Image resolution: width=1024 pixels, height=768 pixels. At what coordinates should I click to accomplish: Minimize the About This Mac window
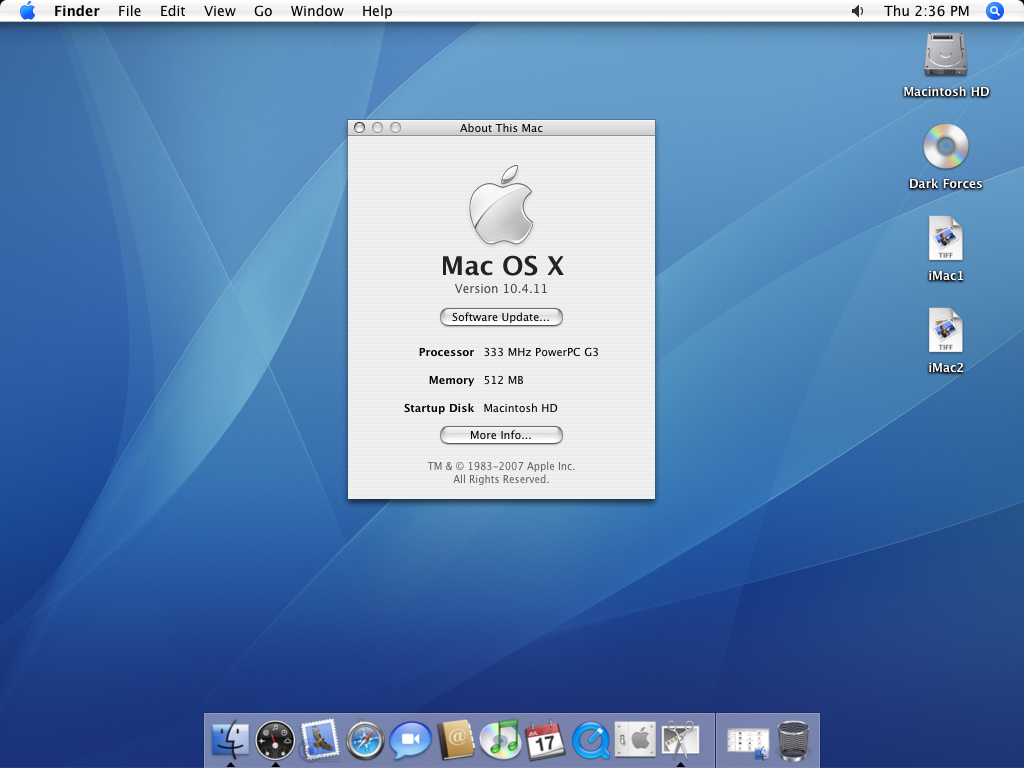[x=377, y=127]
